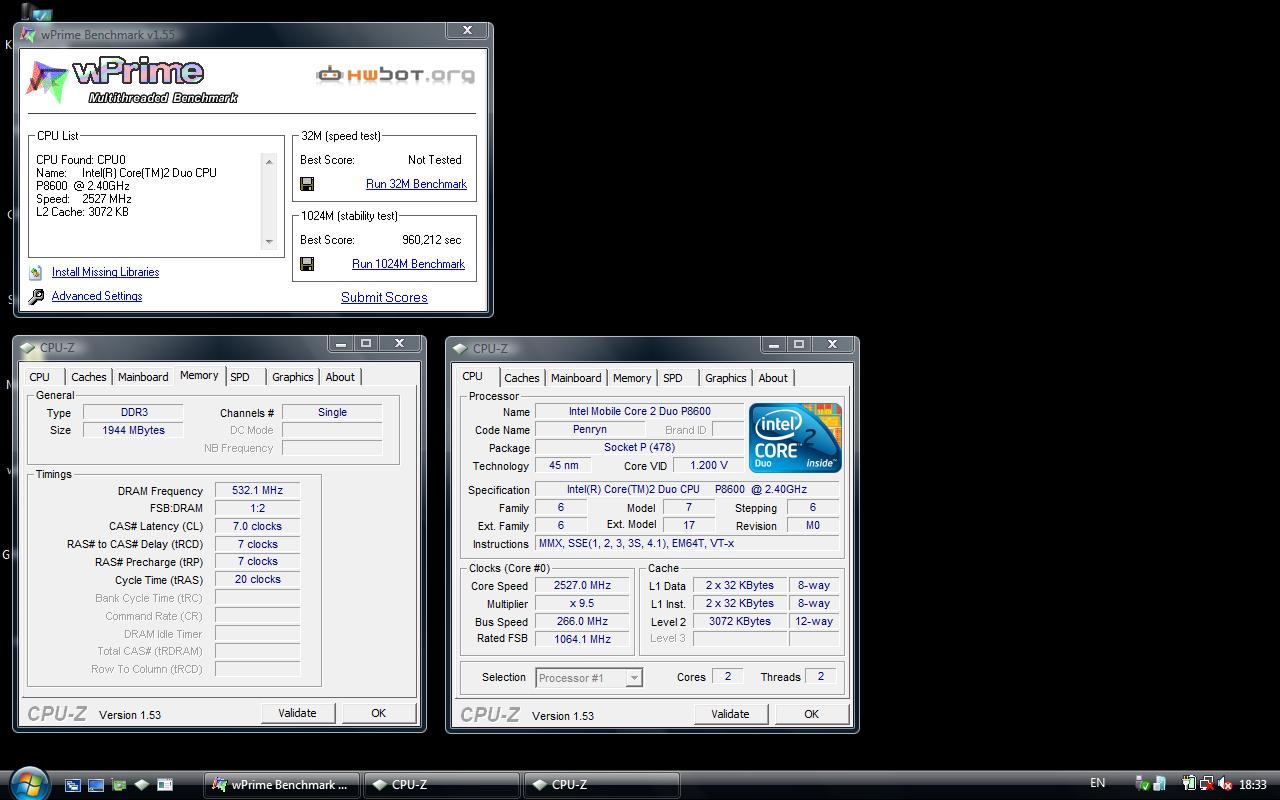Click Validate in the CPU tab window

730,714
